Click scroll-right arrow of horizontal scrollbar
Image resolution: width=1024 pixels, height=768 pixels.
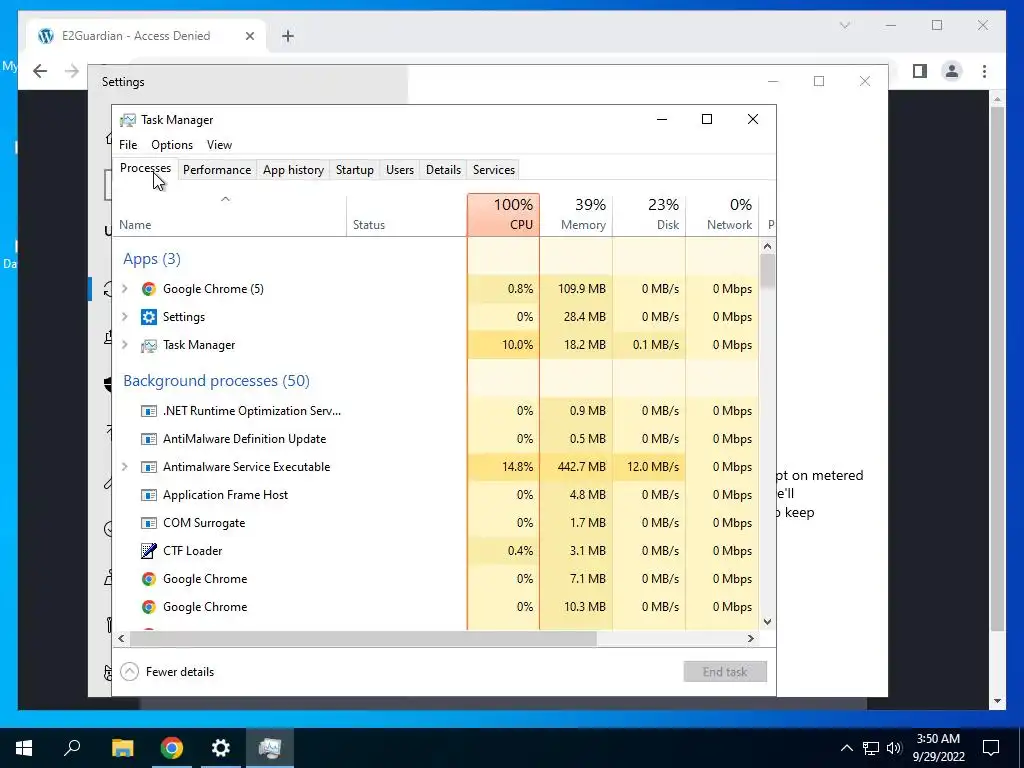750,639
